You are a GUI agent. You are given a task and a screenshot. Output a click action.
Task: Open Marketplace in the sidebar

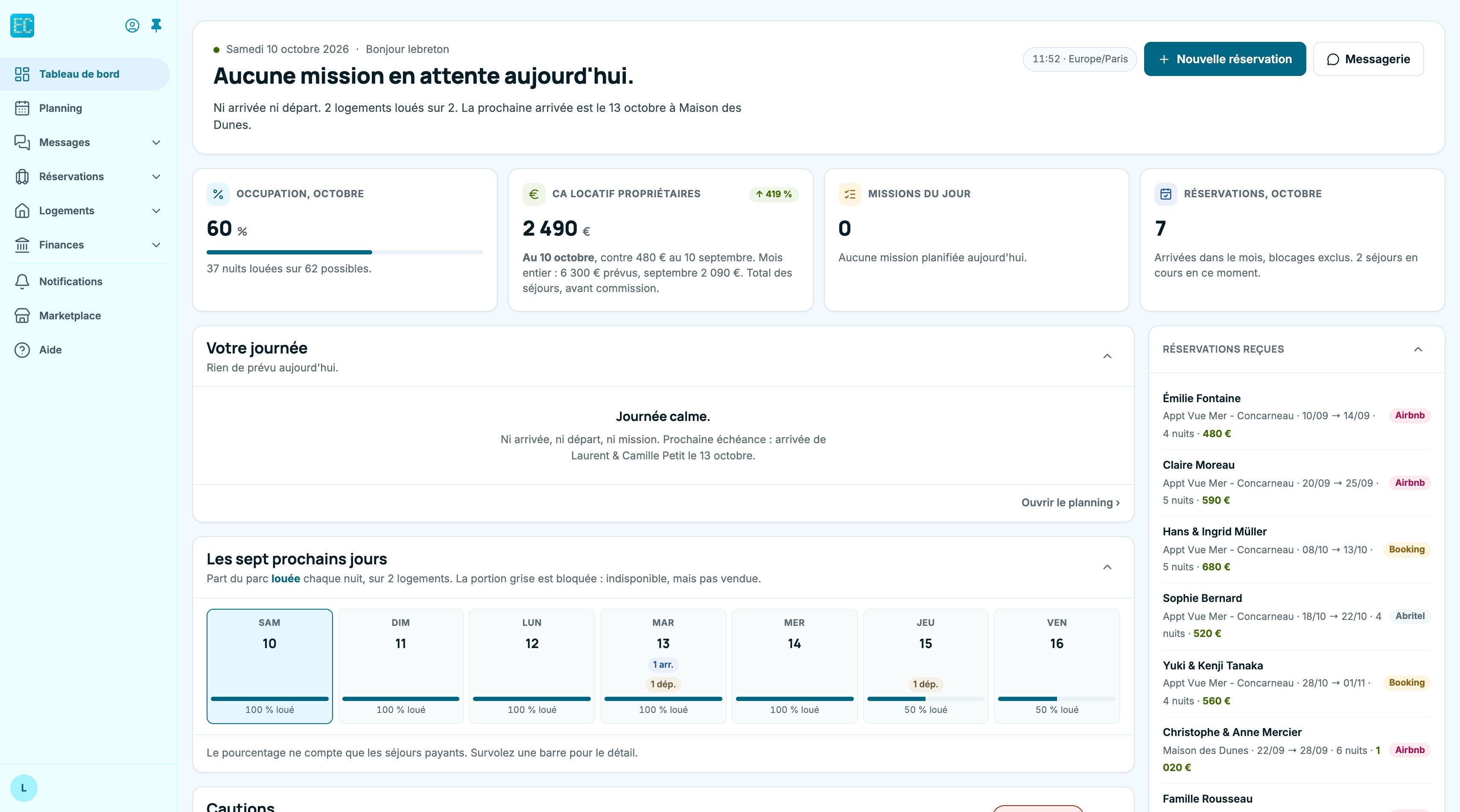click(x=85, y=315)
